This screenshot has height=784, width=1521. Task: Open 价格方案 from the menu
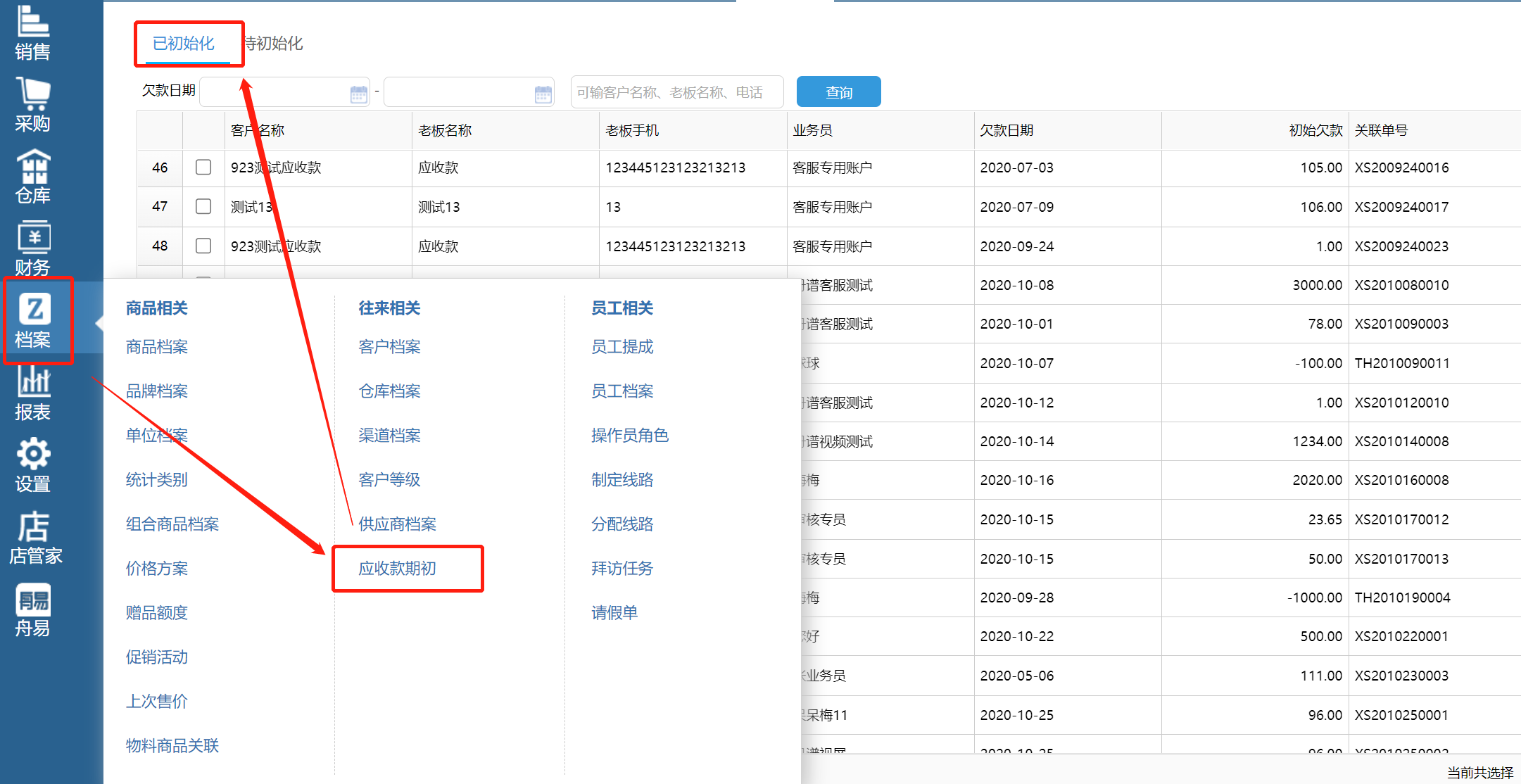pos(157,569)
